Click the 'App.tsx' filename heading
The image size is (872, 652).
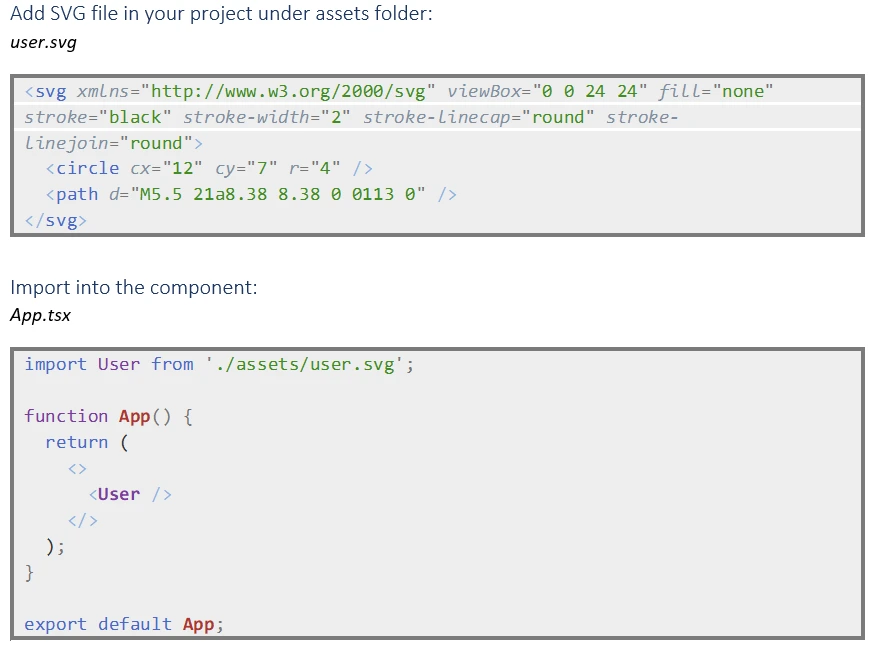click(40, 315)
